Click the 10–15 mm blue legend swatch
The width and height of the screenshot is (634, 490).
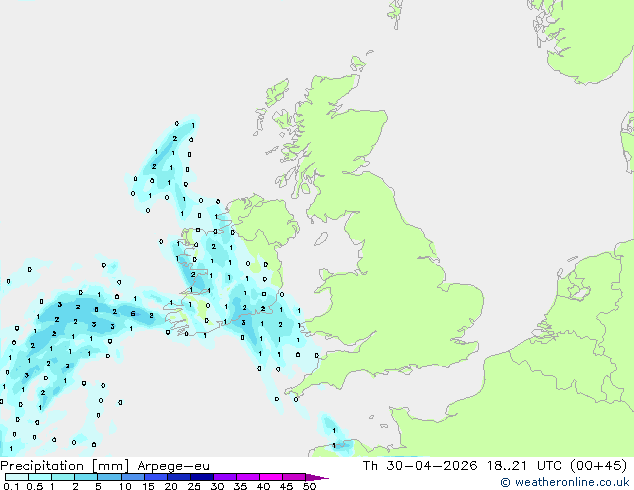point(132,477)
